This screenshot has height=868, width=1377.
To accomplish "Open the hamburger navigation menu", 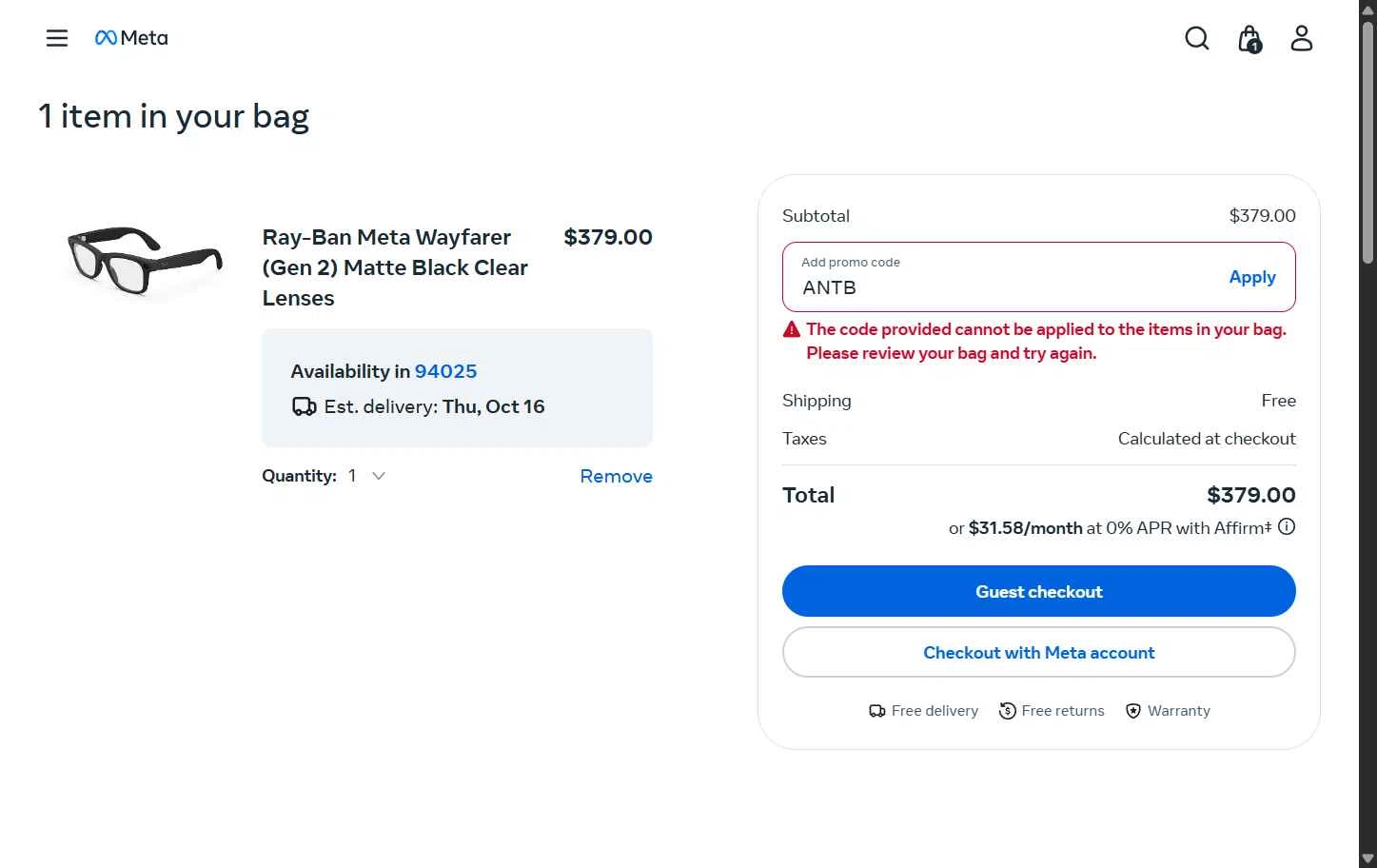I will 57,38.
